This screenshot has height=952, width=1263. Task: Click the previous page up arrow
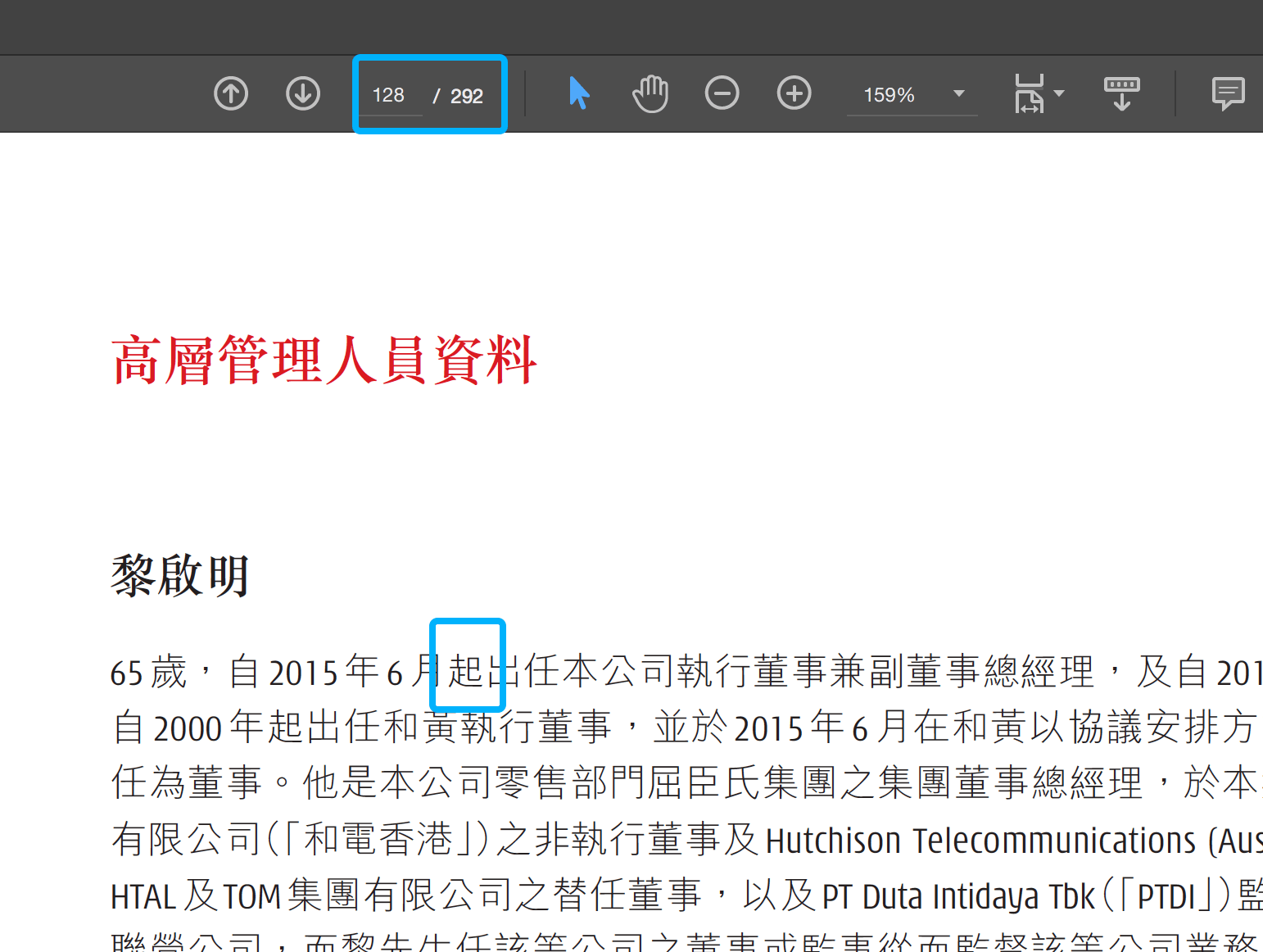[230, 93]
